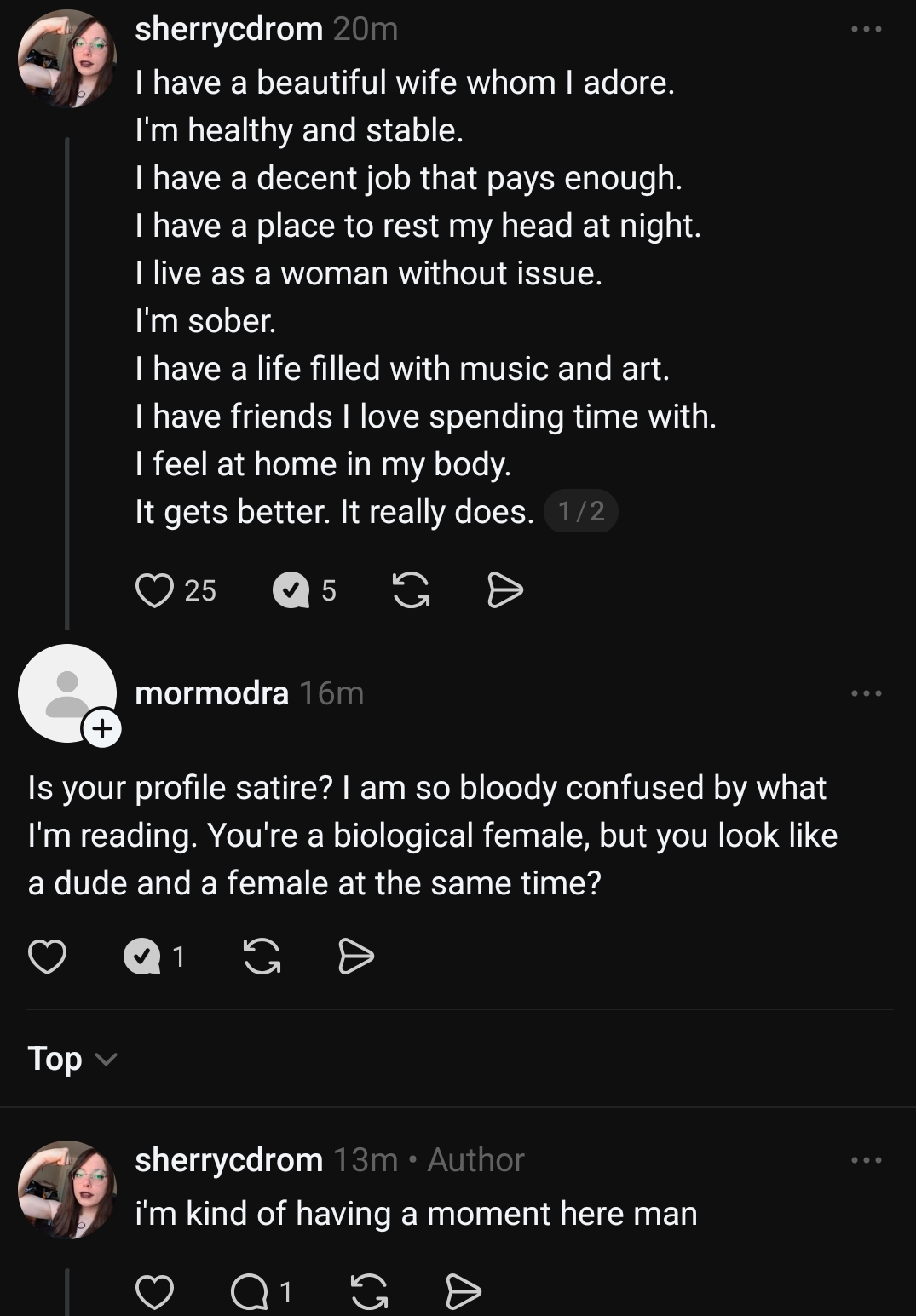
Task: Like the "having a moment" author reply
Action: coord(154,1292)
